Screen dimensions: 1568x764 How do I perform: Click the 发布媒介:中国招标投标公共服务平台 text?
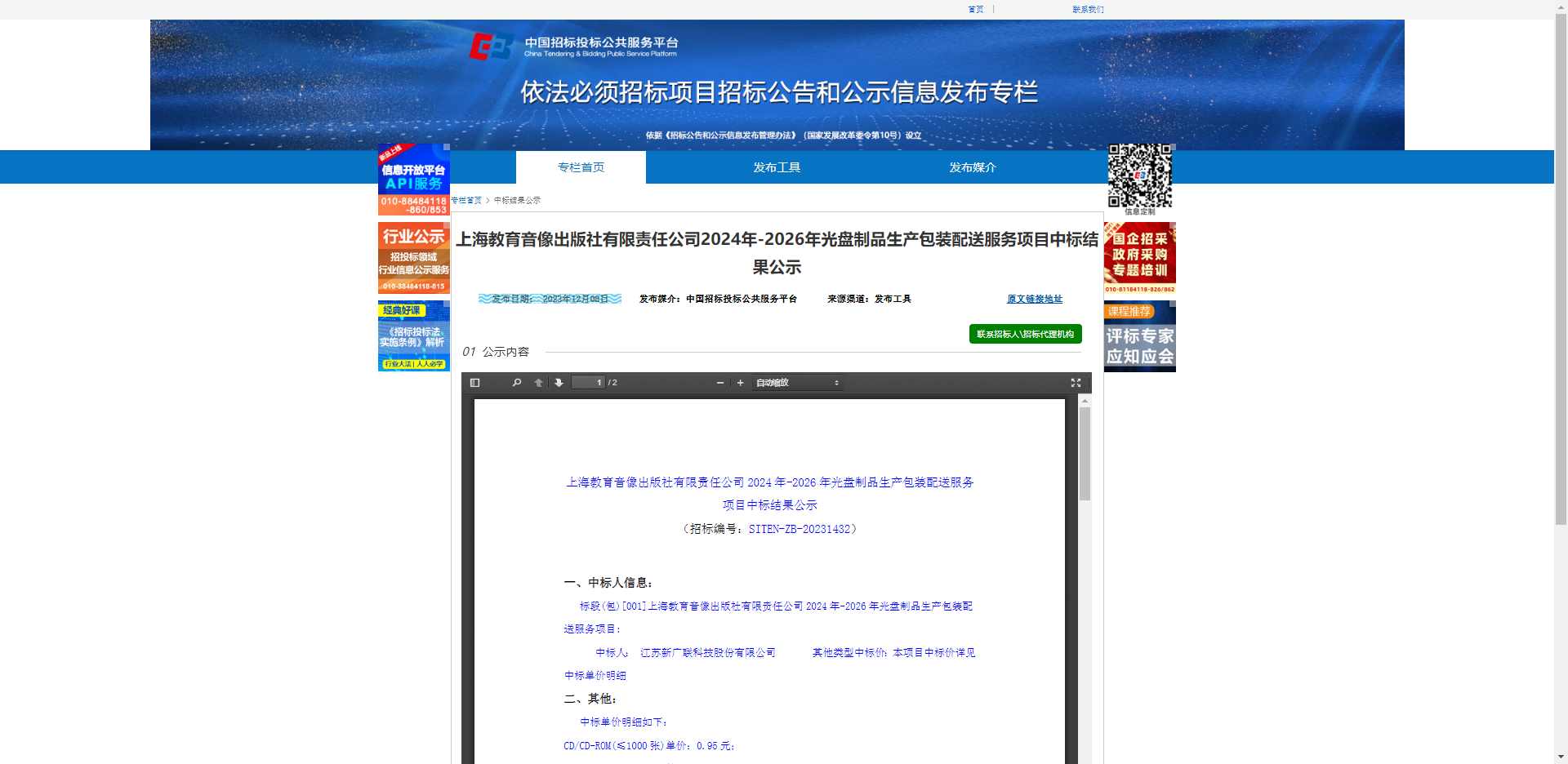point(718,299)
